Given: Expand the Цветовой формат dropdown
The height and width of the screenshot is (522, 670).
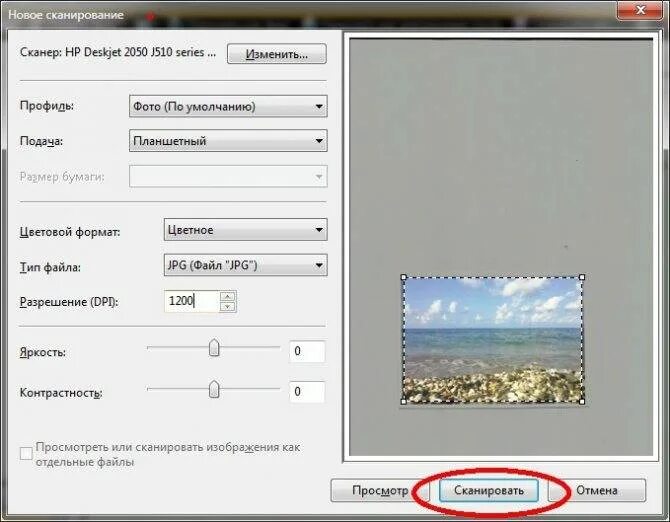Looking at the screenshot, I should pos(246,229).
